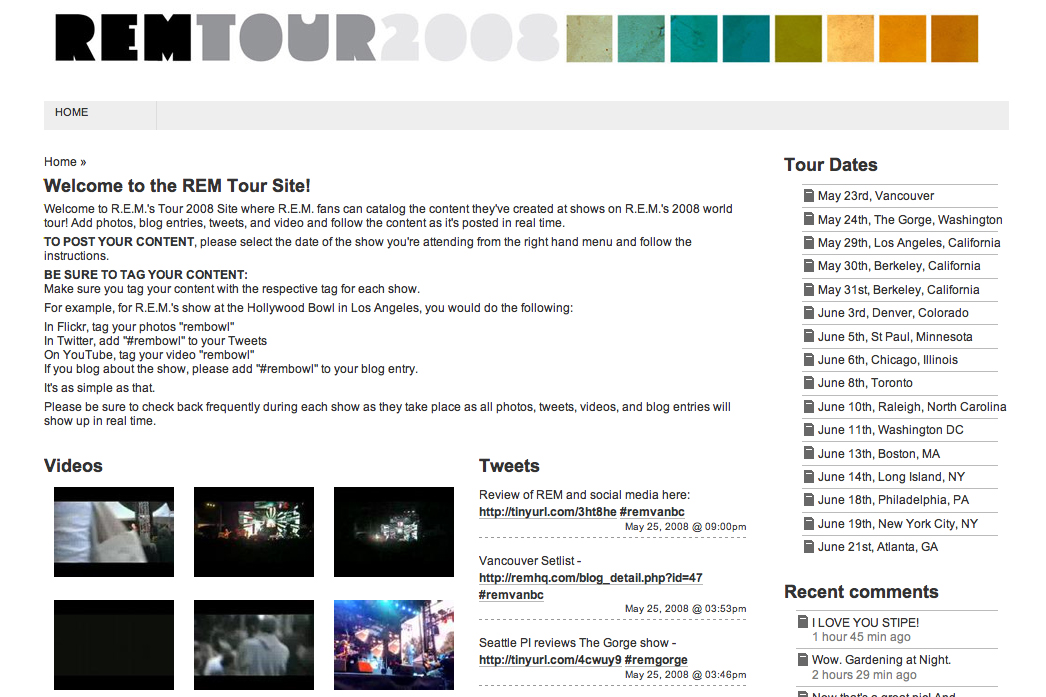The width and height of the screenshot is (1046, 697).
Task: Open the HOME navigation tab
Action: 71,112
